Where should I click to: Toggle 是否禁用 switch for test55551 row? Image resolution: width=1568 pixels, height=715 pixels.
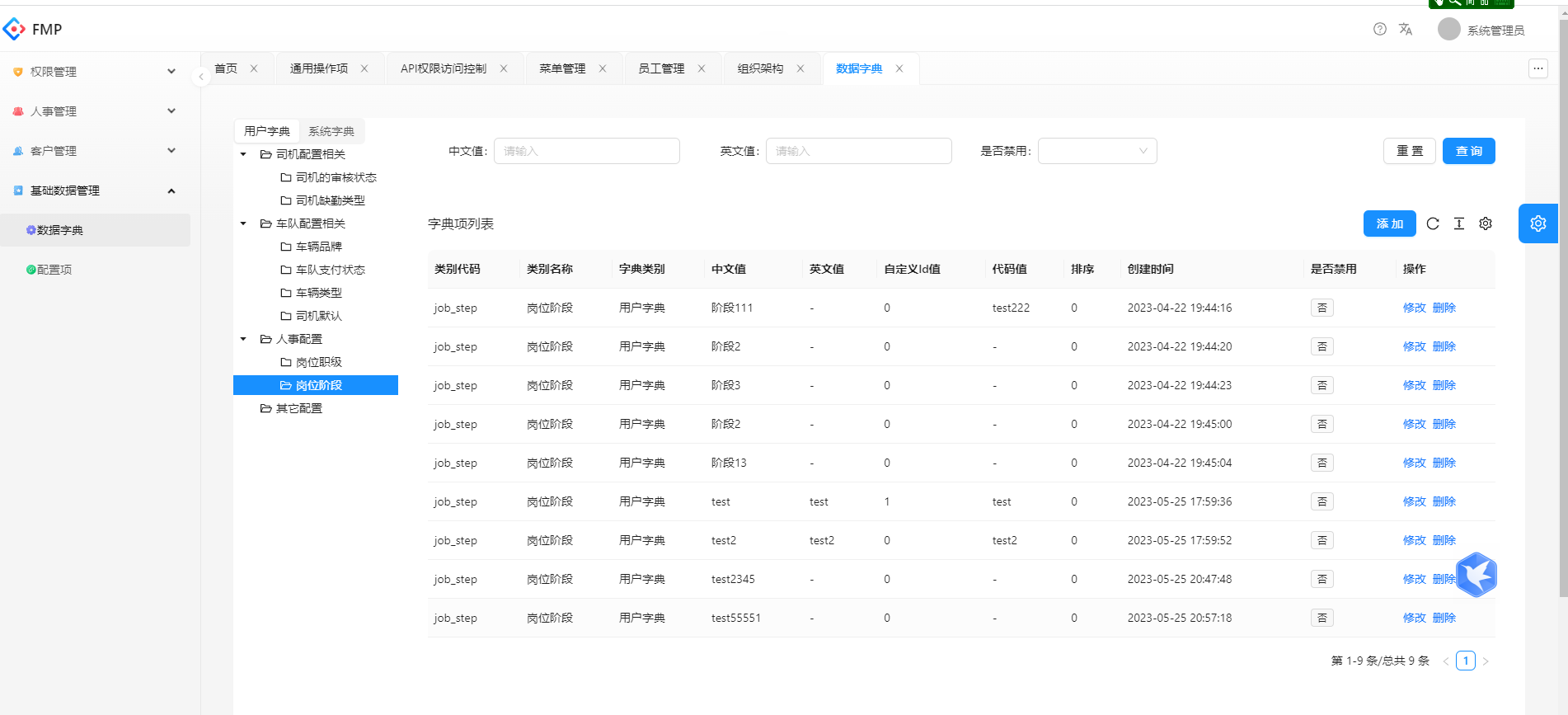click(1322, 618)
